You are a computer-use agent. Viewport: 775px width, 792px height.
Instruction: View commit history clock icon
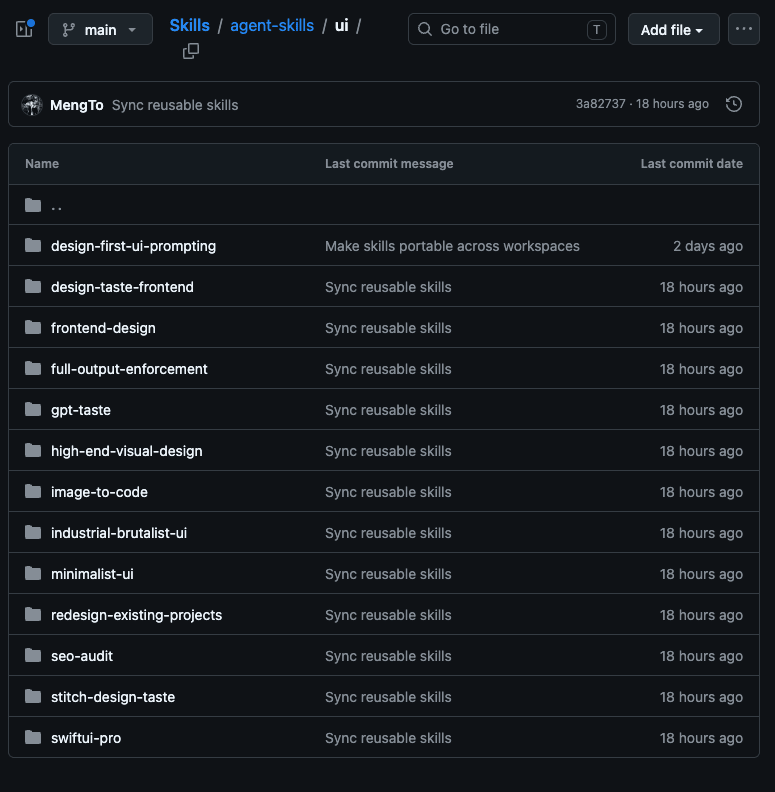pos(733,104)
